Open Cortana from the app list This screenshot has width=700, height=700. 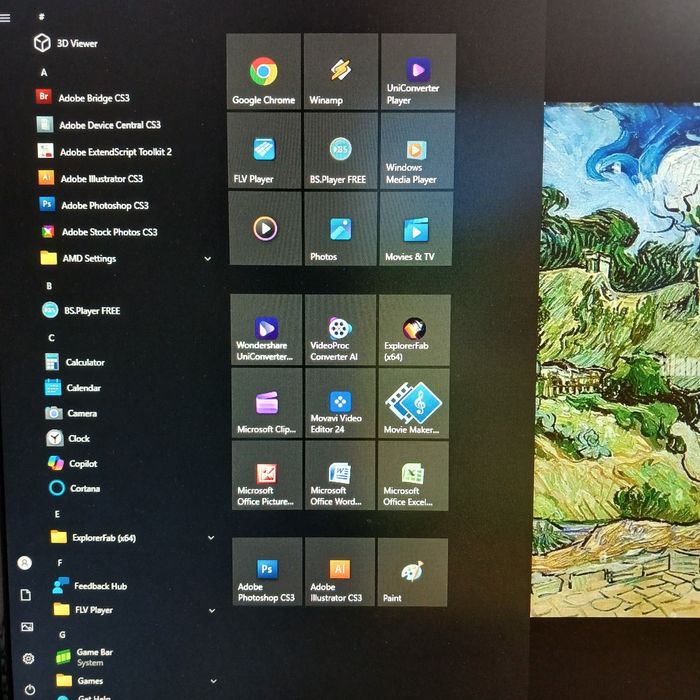coord(75,488)
